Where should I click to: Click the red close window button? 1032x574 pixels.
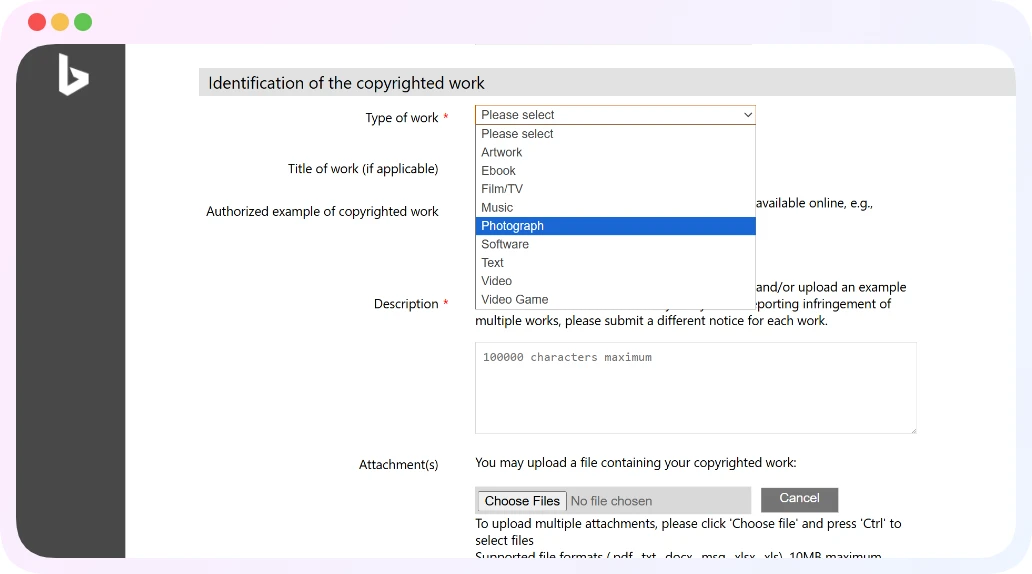pyautogui.click(x=37, y=22)
